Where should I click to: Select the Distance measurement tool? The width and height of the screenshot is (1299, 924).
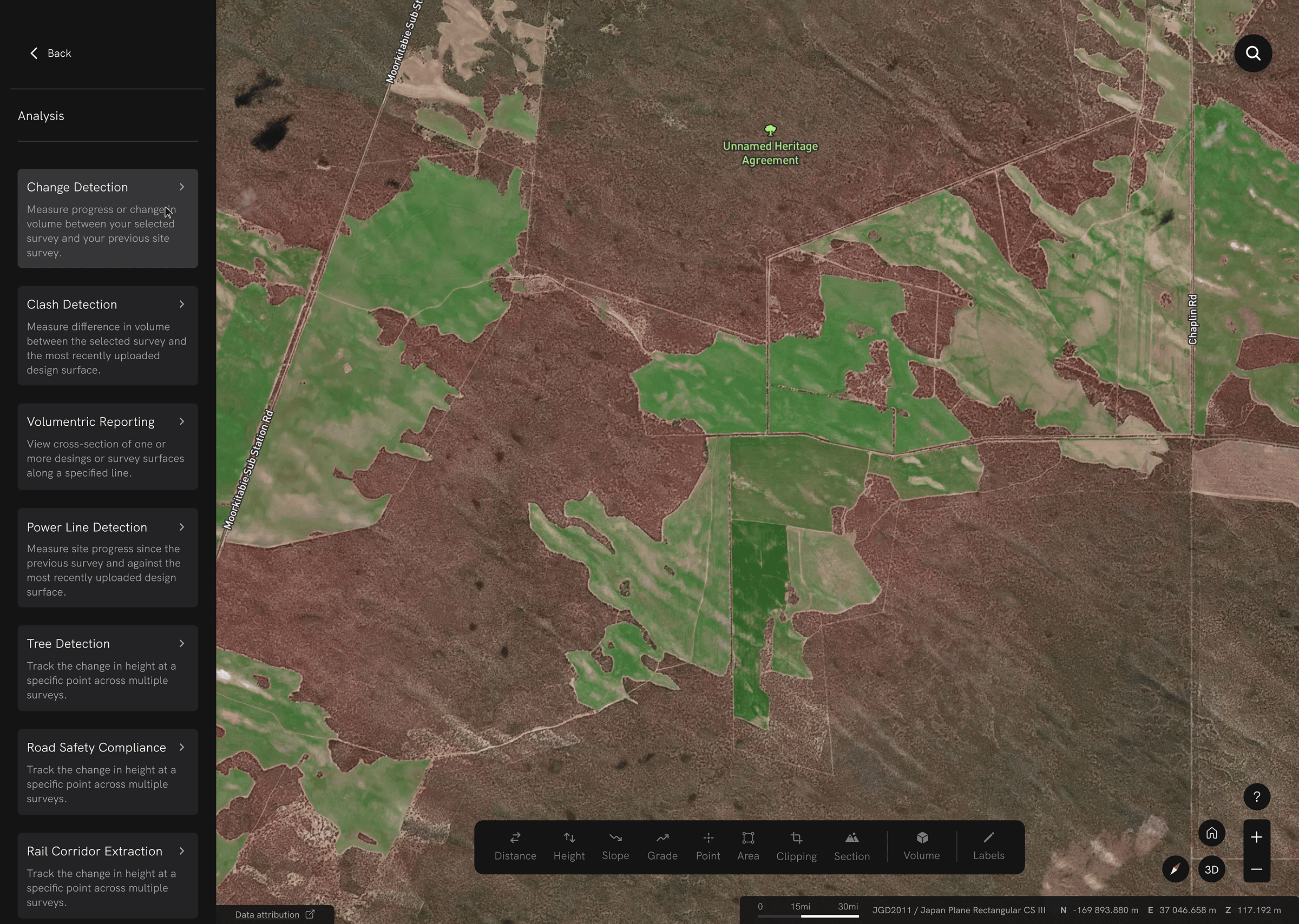tap(515, 846)
